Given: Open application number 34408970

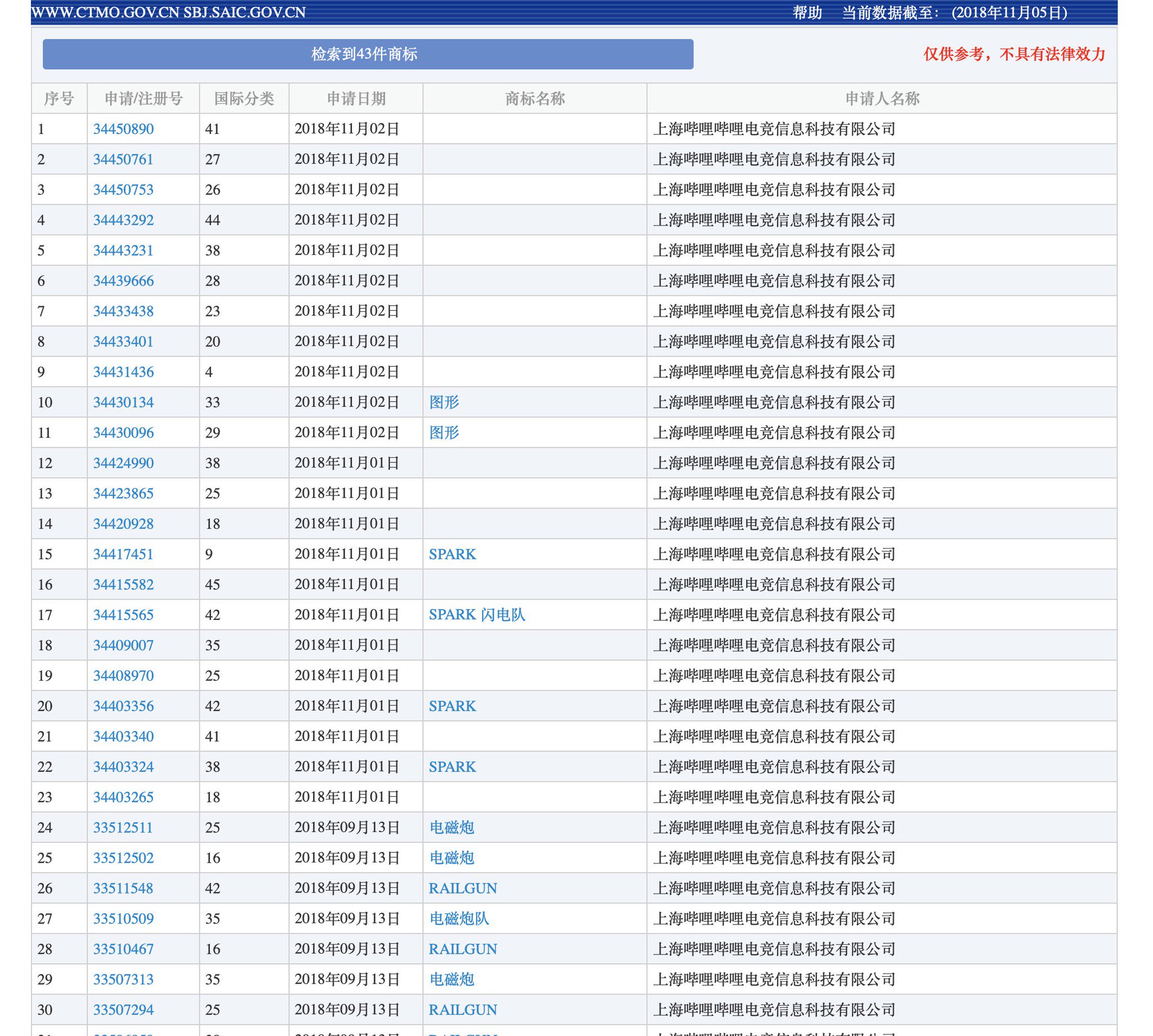Looking at the screenshot, I should tap(123, 676).
